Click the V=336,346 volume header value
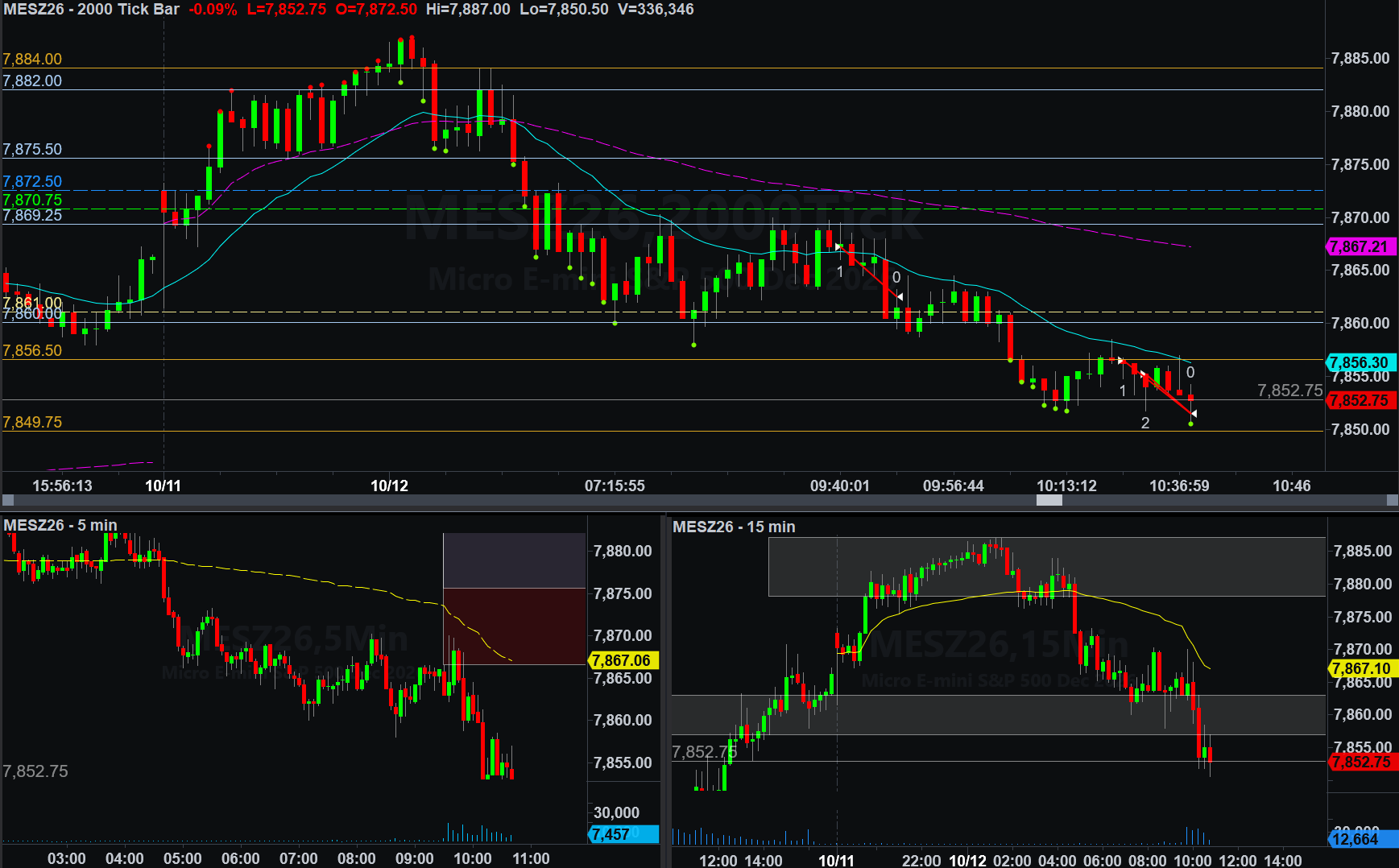This screenshot has height=868, width=1399. coord(656,10)
